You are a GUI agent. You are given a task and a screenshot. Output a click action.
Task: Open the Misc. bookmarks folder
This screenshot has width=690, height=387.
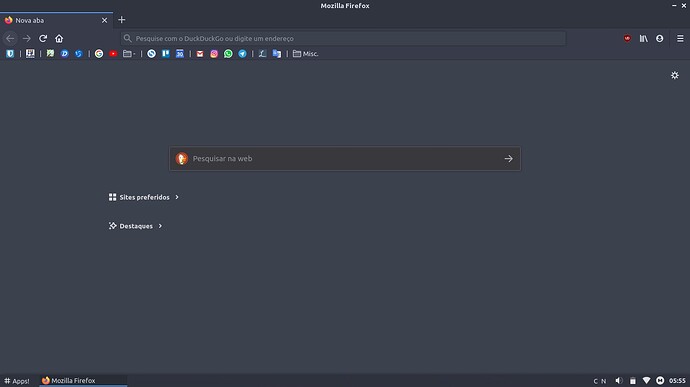[x=305, y=54]
